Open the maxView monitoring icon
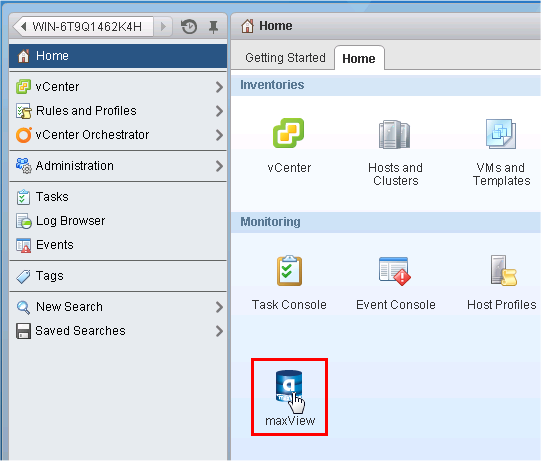541x461 pixels. click(x=289, y=386)
